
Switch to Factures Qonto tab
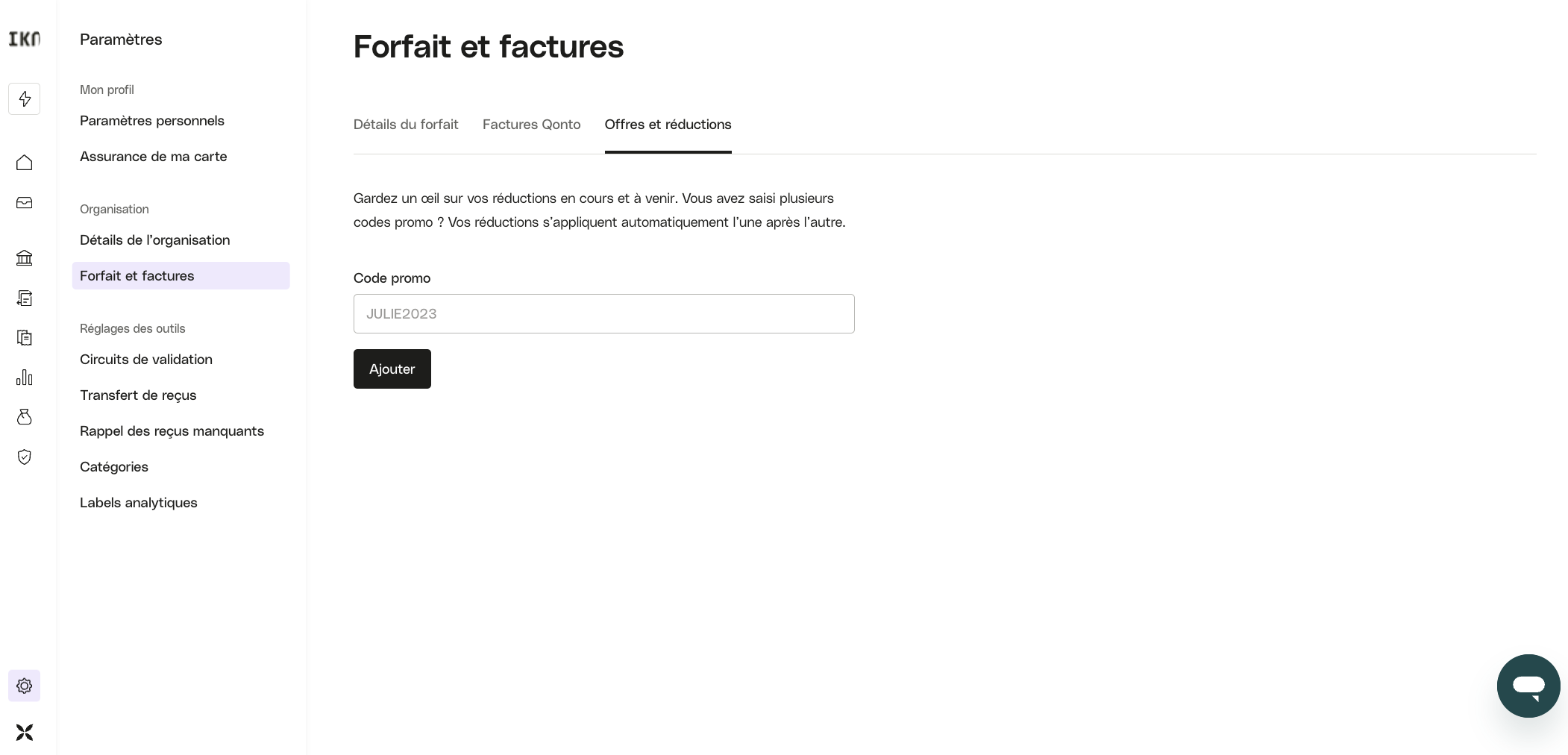pyautogui.click(x=532, y=125)
